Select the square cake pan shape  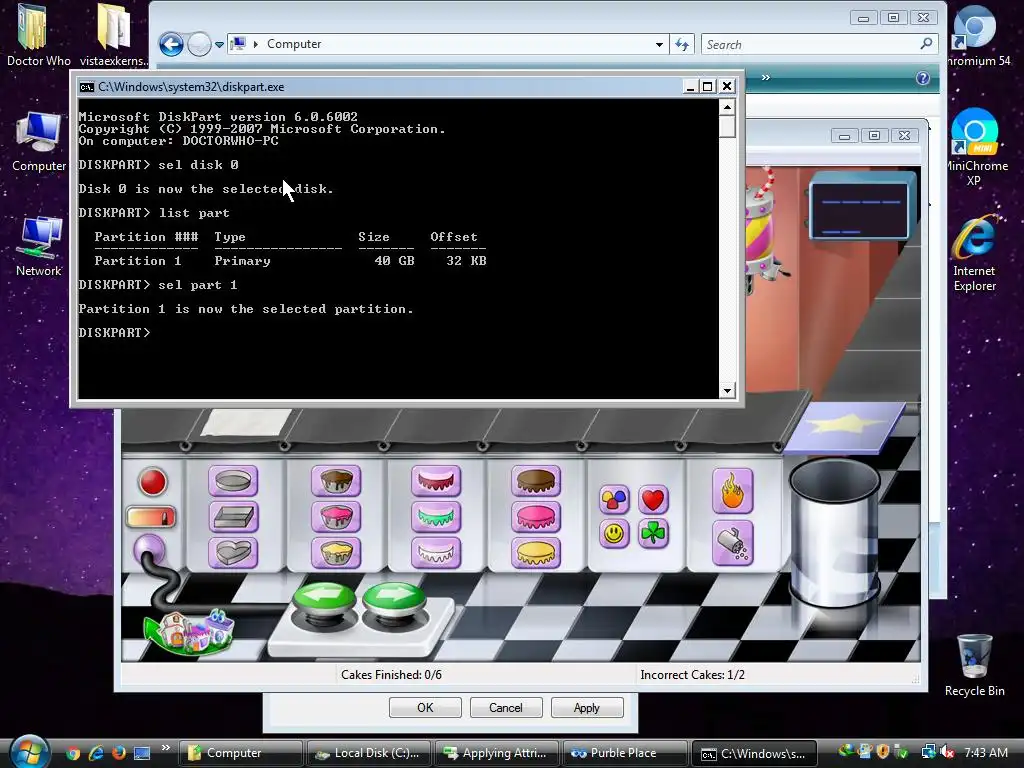click(233, 517)
